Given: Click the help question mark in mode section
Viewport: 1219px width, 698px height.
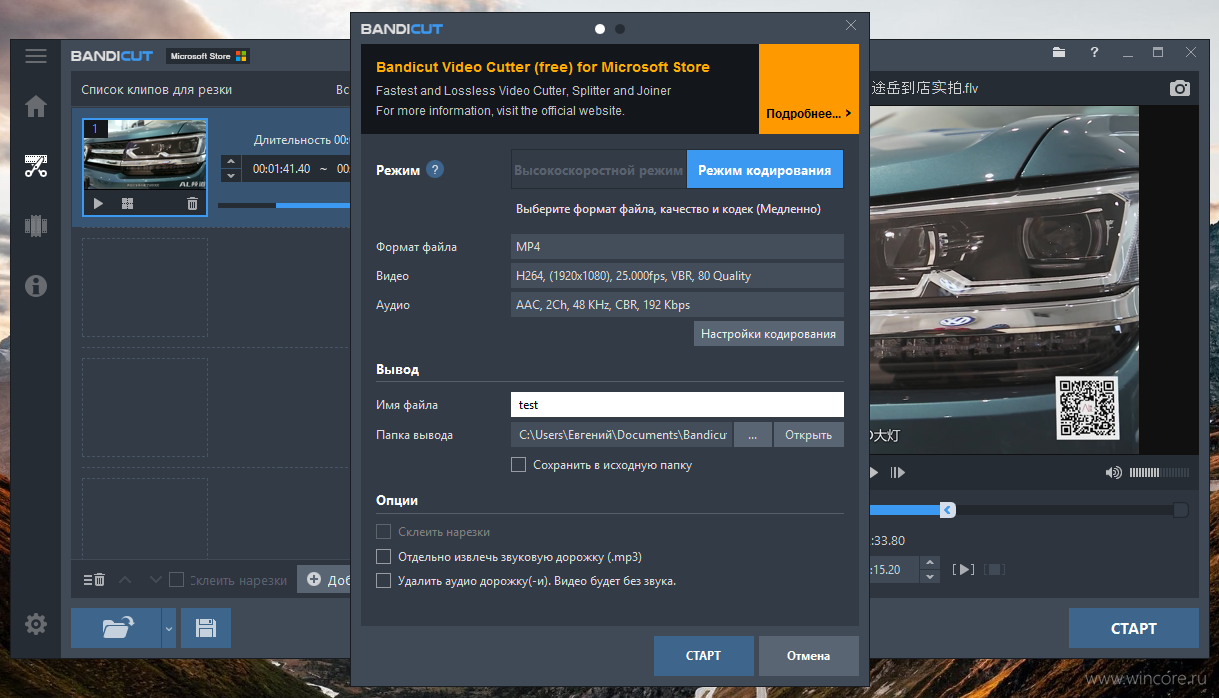Looking at the screenshot, I should coord(434,169).
